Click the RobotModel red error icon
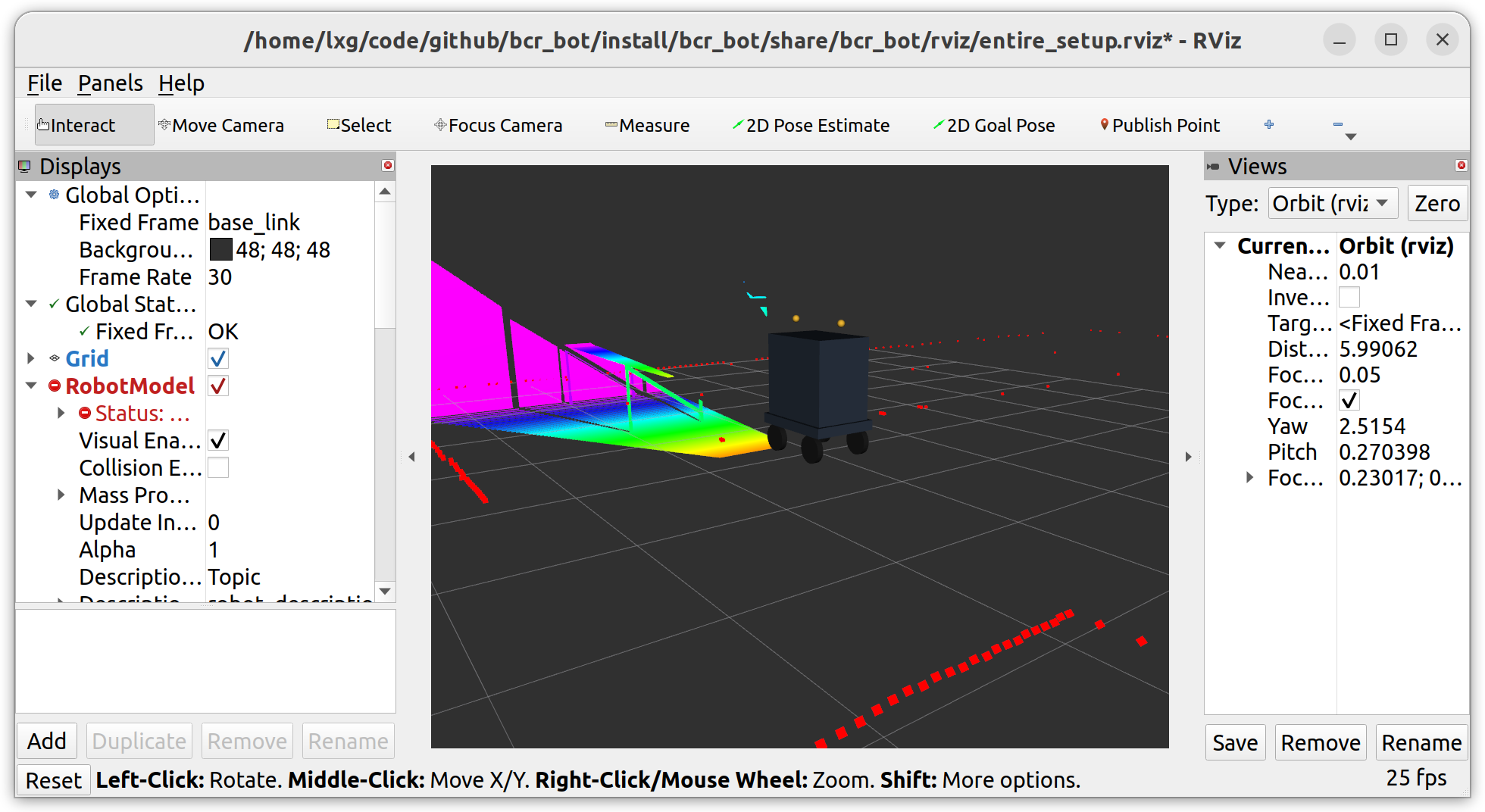The height and width of the screenshot is (812, 1485). click(55, 386)
